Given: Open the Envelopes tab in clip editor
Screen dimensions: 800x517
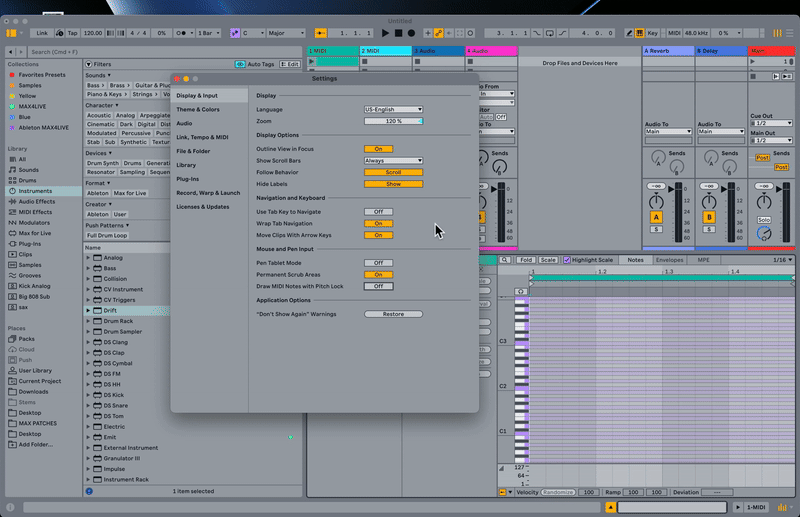Looking at the screenshot, I should click(x=669, y=260).
